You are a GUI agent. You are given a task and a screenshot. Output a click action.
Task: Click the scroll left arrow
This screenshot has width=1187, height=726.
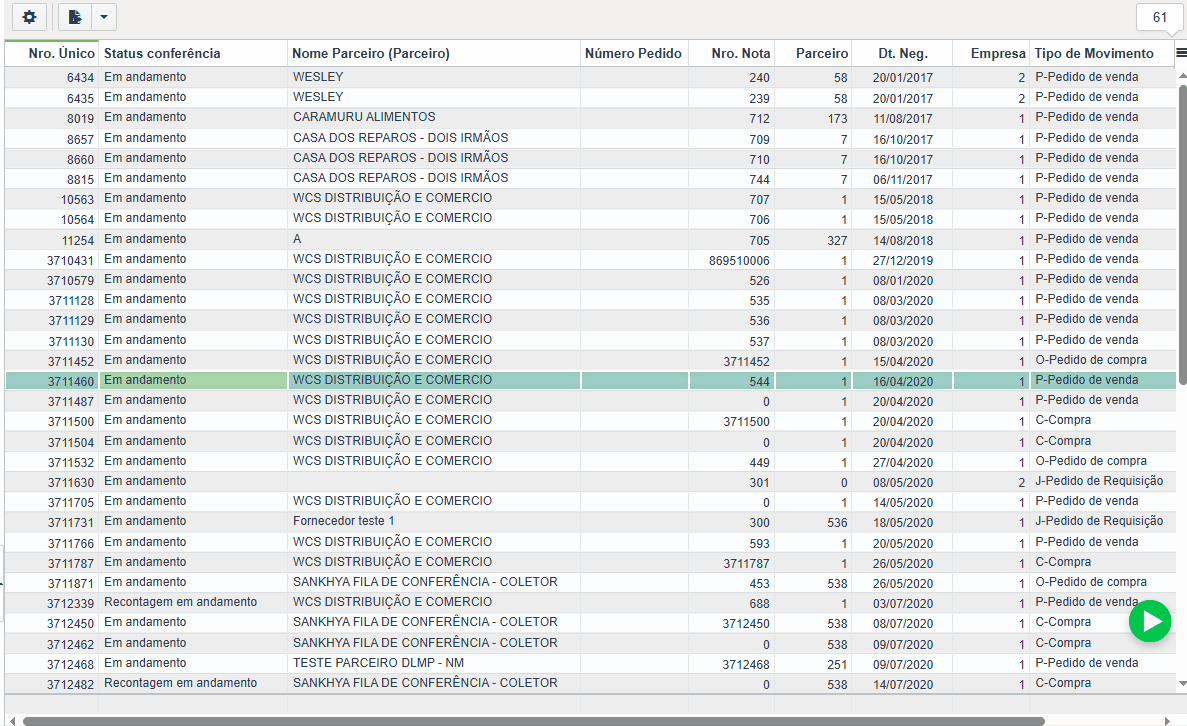pos(12,721)
